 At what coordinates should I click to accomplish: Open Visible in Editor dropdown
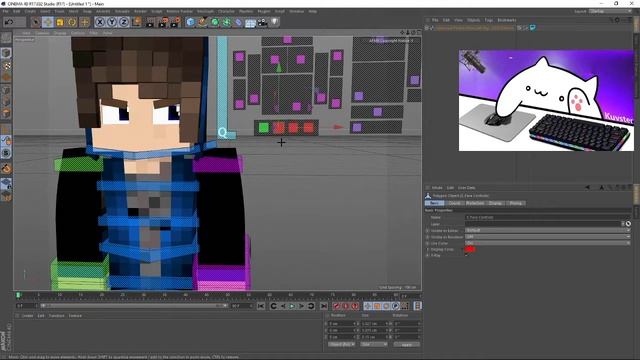pyautogui.click(x=548, y=230)
